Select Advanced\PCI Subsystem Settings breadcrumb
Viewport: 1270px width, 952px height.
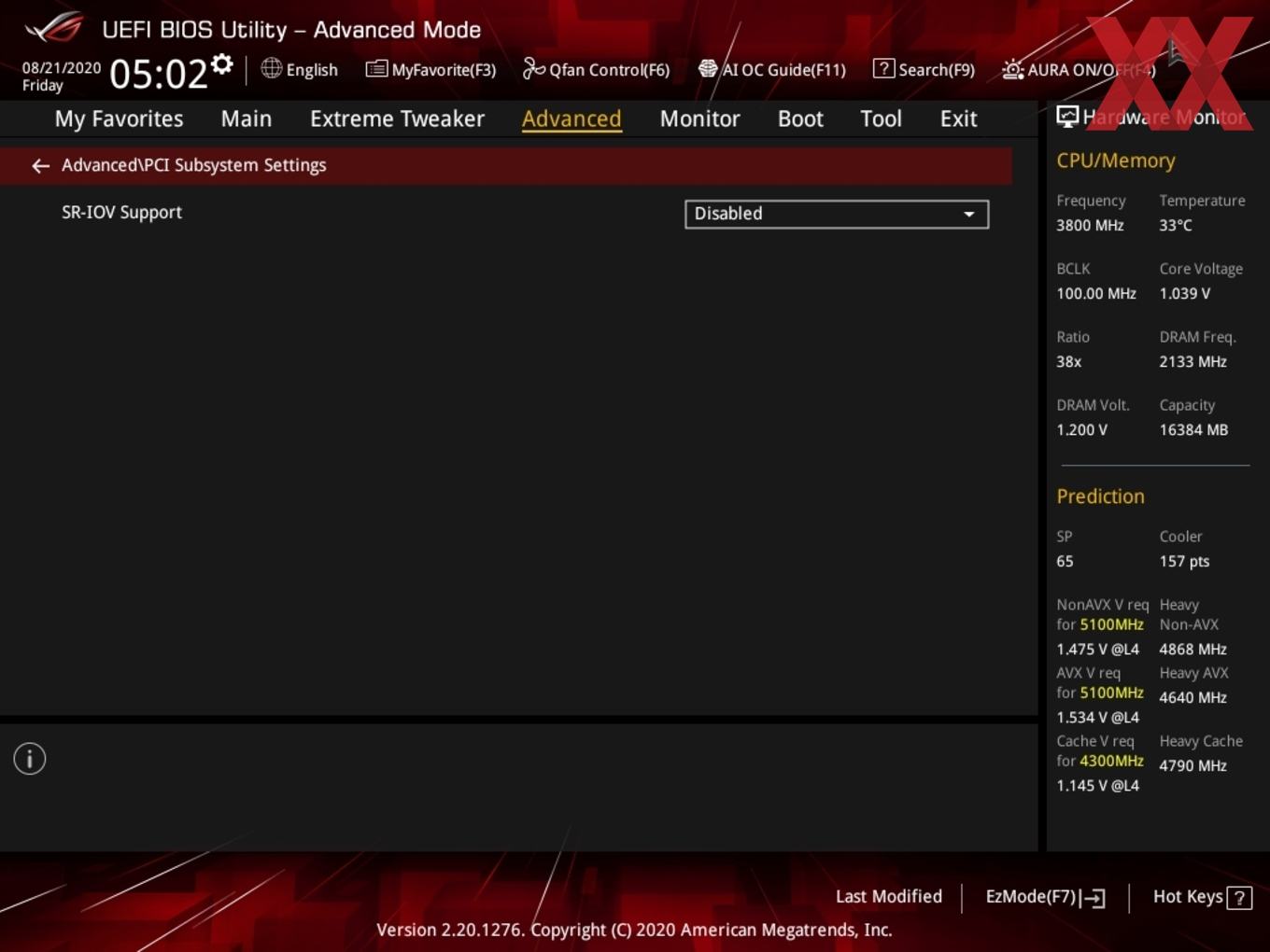(194, 165)
